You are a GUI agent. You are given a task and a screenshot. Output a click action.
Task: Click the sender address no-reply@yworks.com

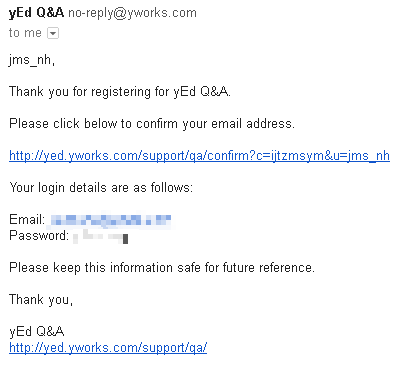[132, 13]
